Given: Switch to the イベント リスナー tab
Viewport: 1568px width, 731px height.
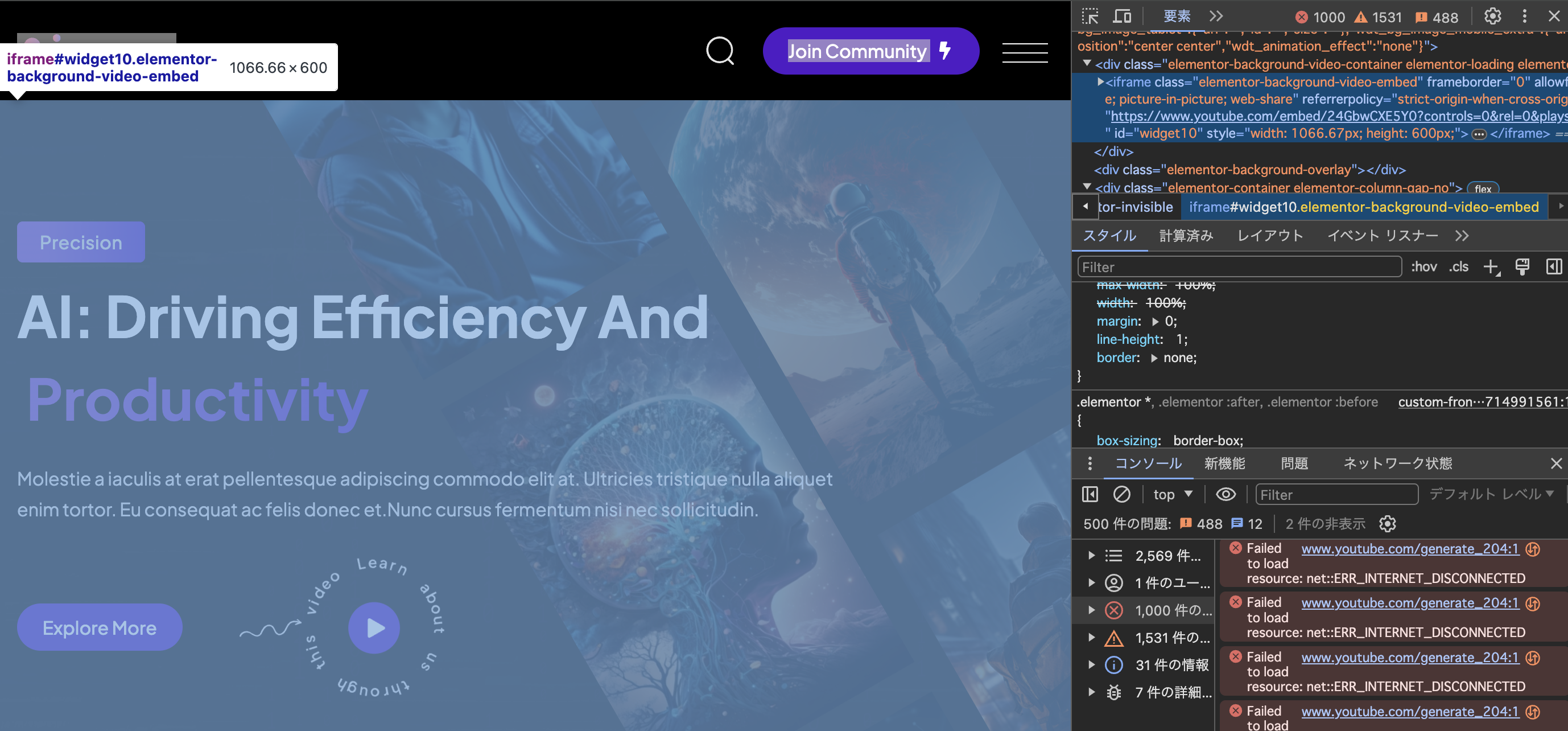Looking at the screenshot, I should pos(1383,236).
